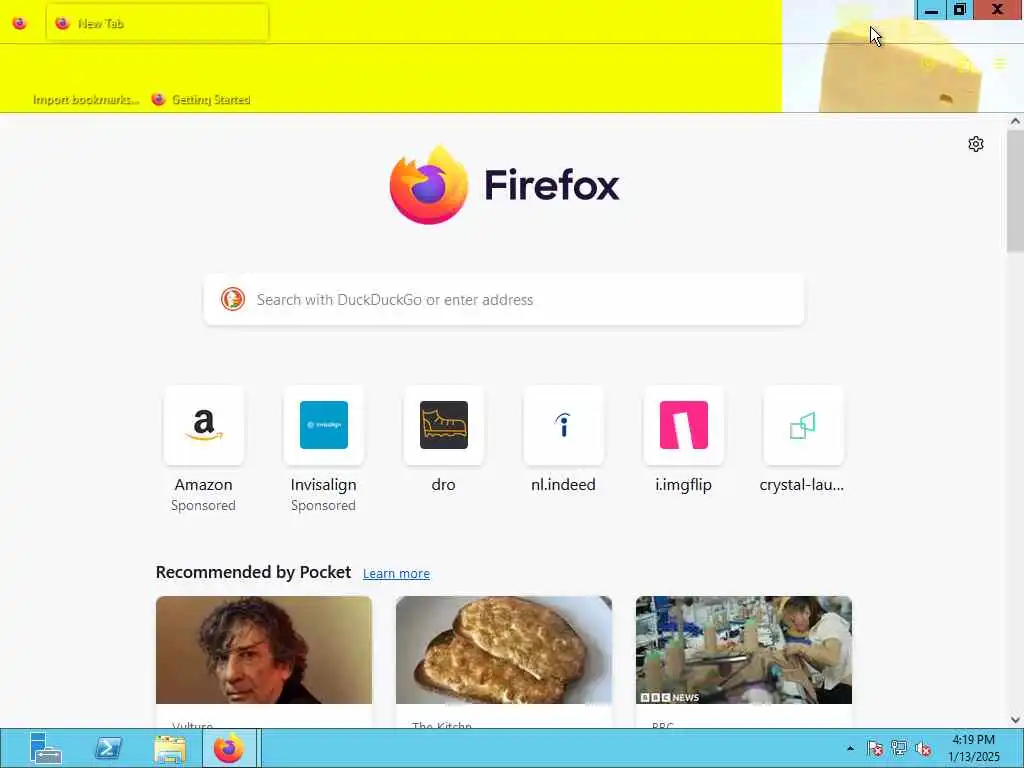1024x768 pixels.
Task: Click the Firefox taskbar button
Action: [229, 748]
